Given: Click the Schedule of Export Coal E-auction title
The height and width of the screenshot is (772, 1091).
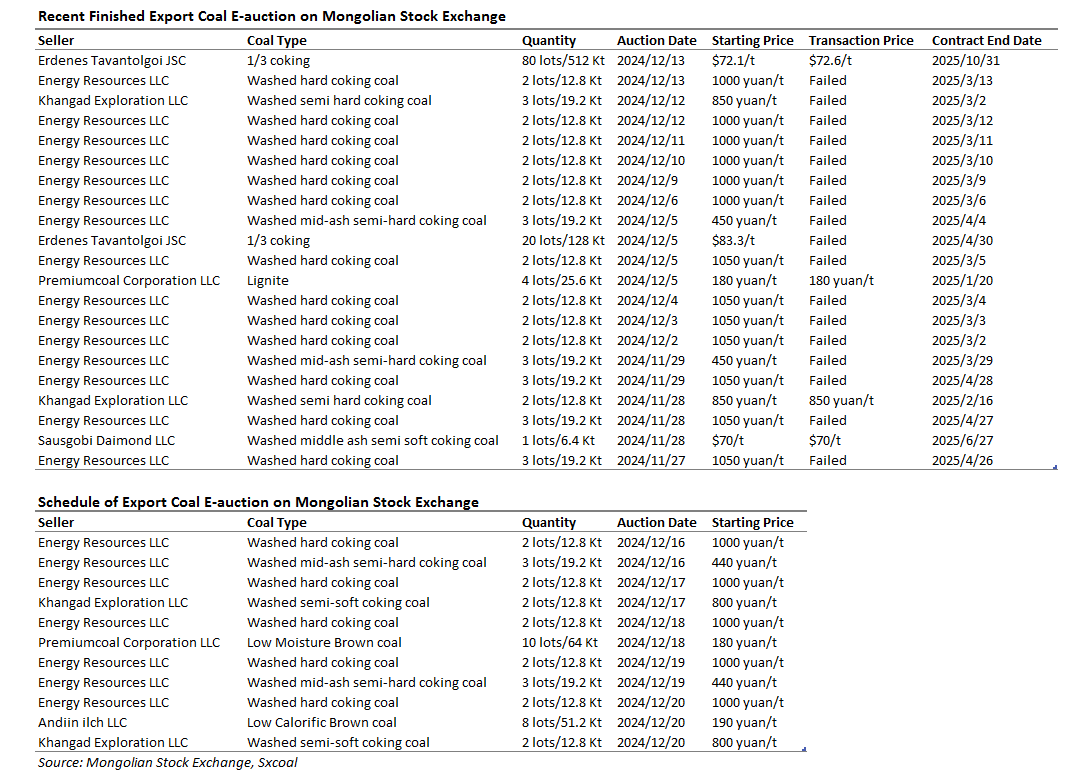Looking at the screenshot, I should pyautogui.click(x=258, y=502).
